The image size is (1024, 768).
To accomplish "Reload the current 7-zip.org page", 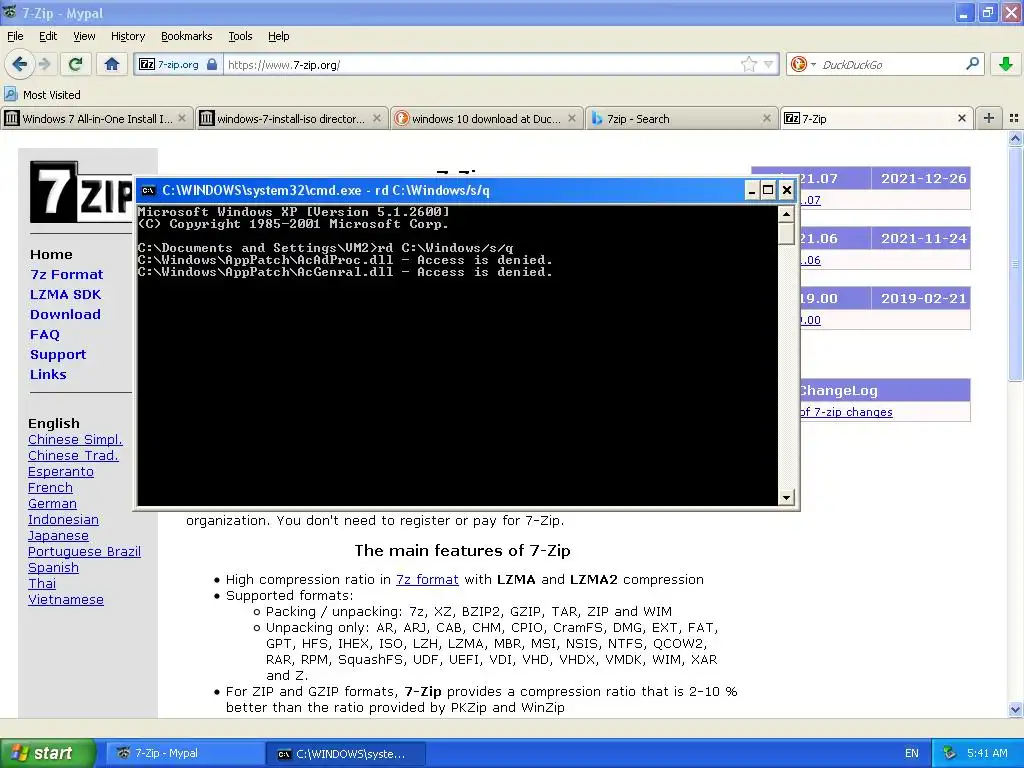I will click(x=75, y=64).
